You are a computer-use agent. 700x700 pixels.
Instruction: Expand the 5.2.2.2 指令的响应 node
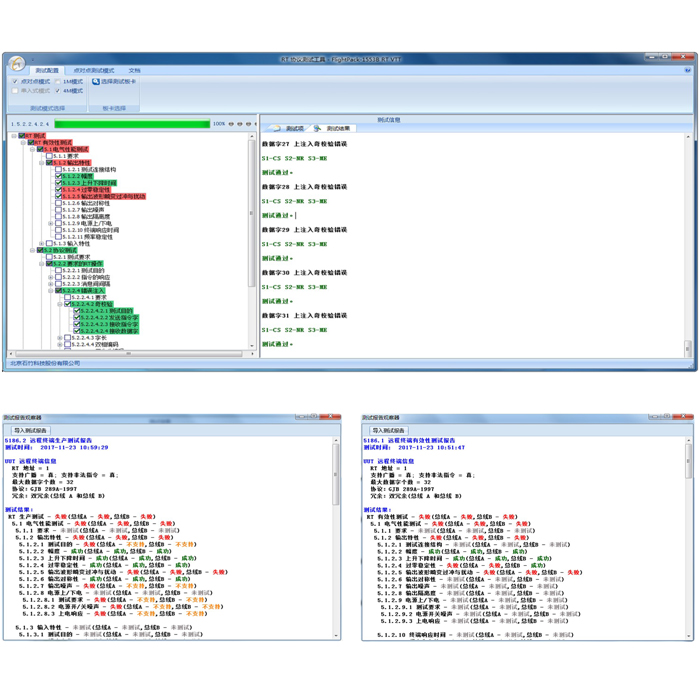pyautogui.click(x=50, y=277)
